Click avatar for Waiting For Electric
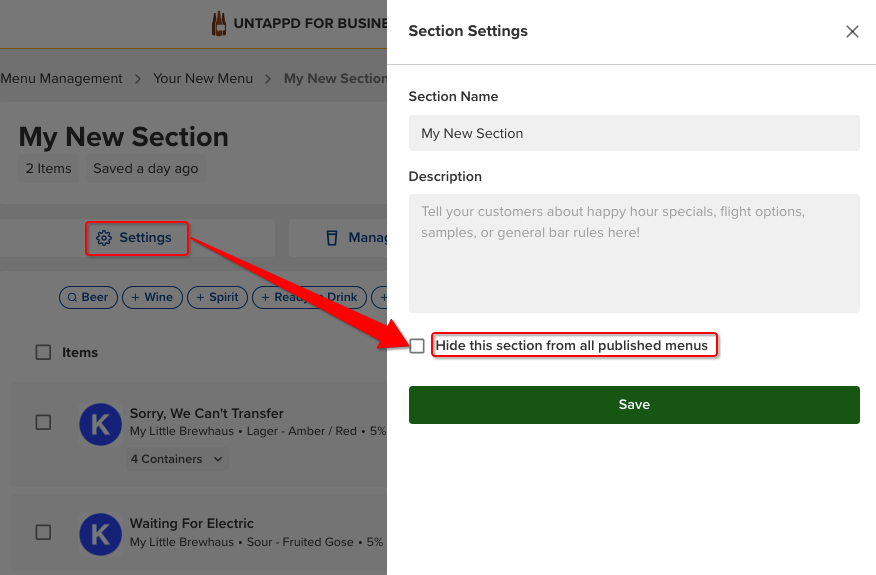The height and width of the screenshot is (575, 876). [100, 535]
